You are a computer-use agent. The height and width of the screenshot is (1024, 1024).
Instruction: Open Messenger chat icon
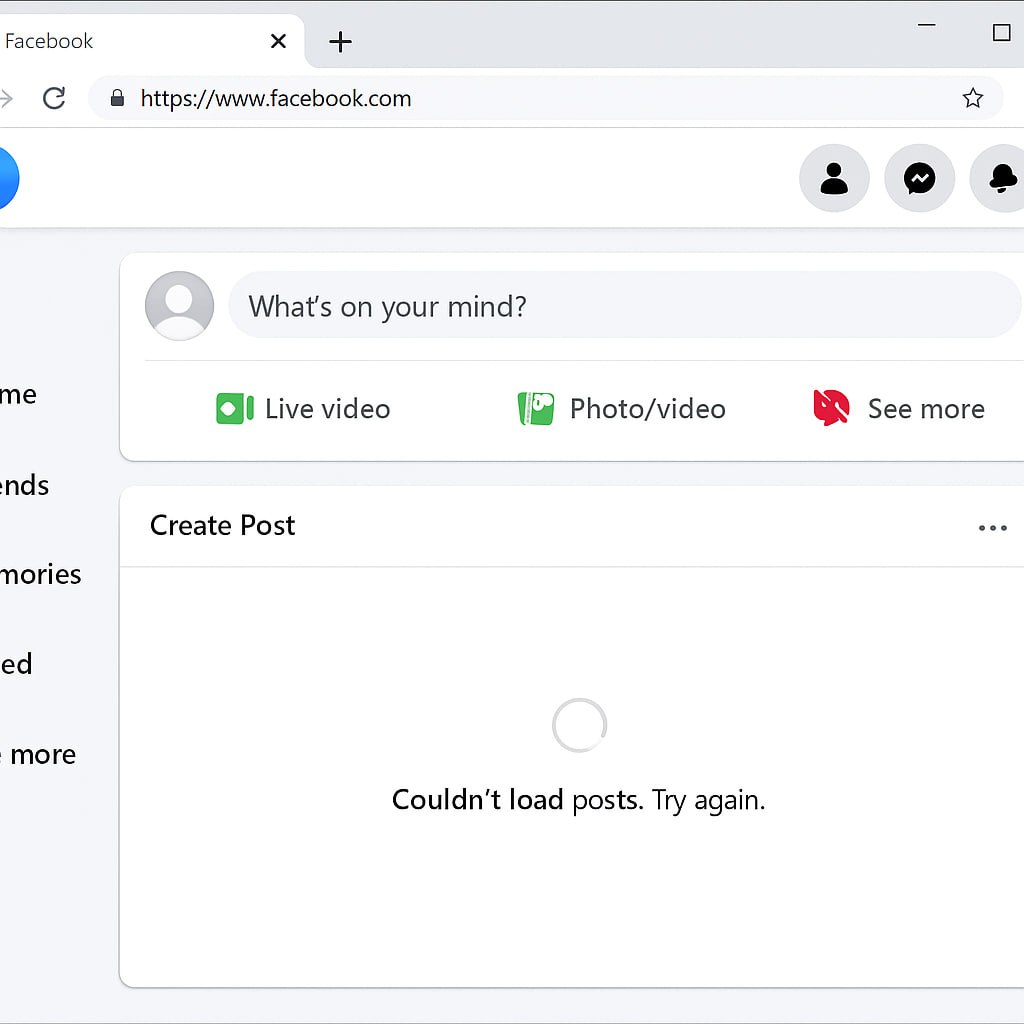coord(920,178)
